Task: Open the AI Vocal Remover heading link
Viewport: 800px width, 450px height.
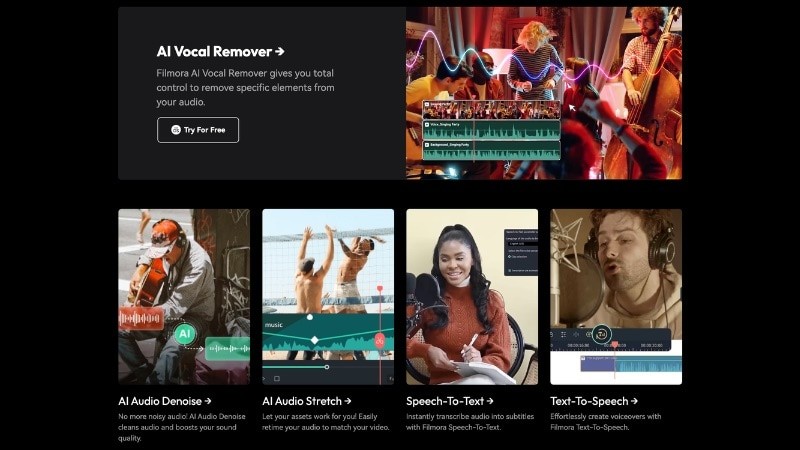Action: (x=214, y=51)
